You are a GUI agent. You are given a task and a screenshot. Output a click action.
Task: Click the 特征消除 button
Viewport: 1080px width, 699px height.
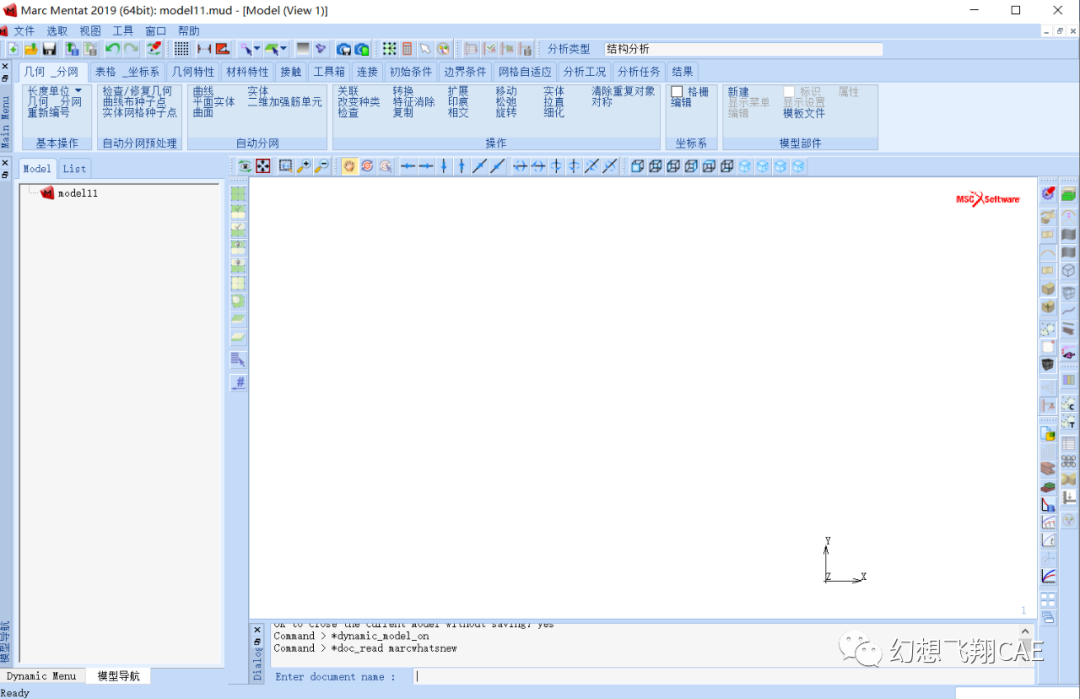[413, 102]
